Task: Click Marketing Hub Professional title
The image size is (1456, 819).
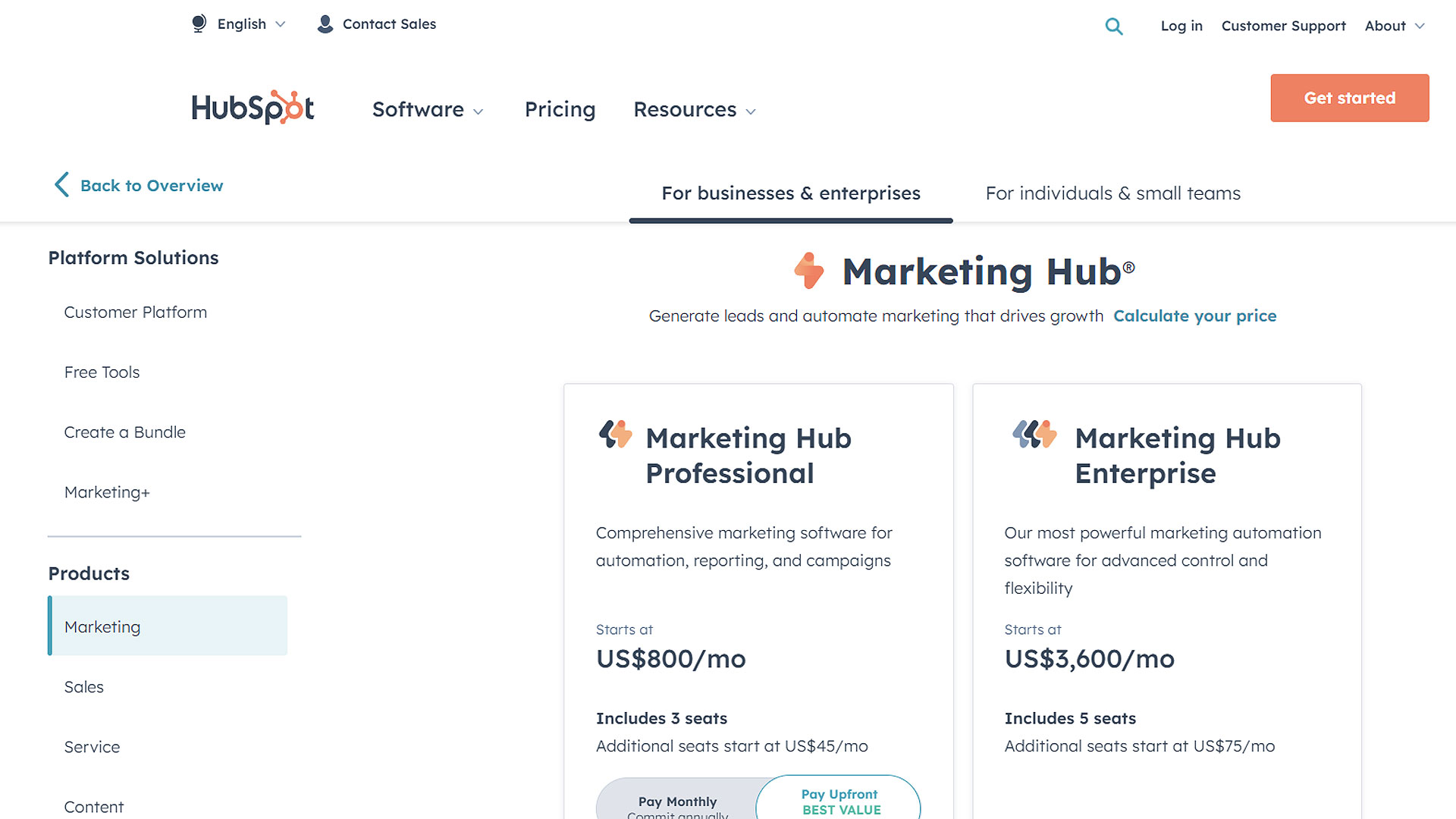Action: click(x=748, y=456)
